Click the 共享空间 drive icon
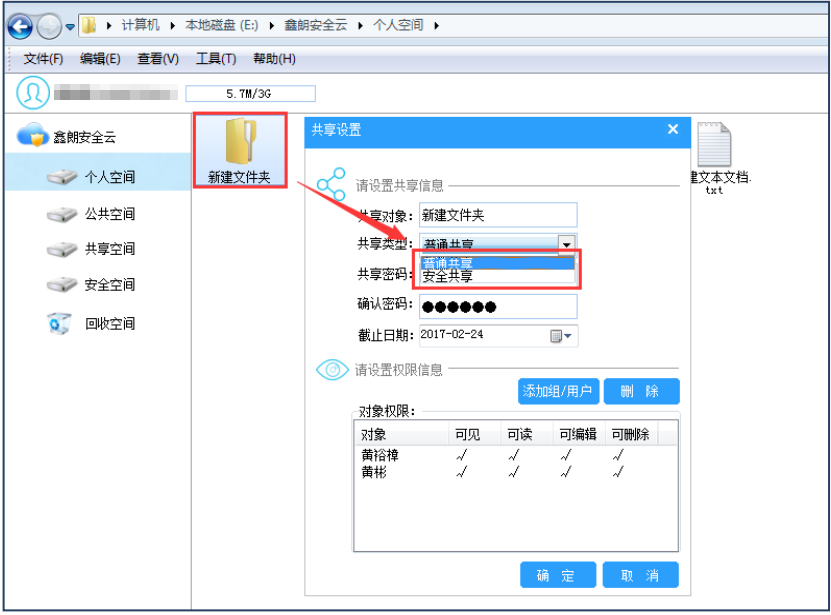The image size is (831, 615). tap(62, 249)
